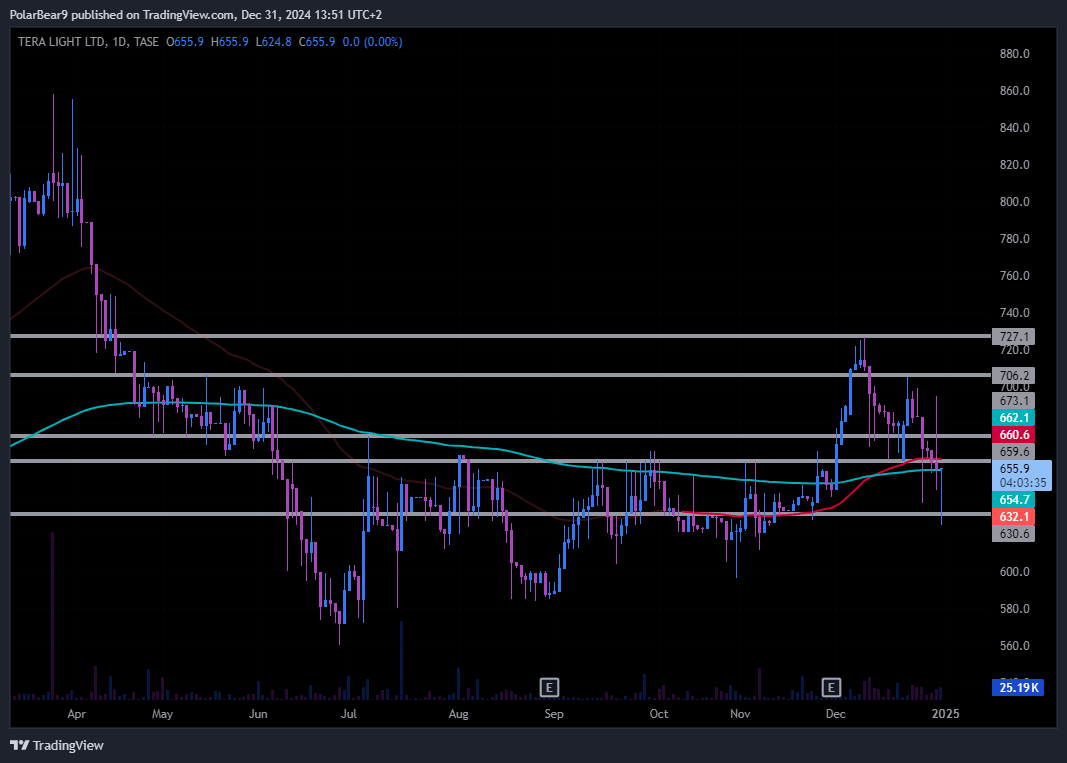Click the Dec label on time axis
The height and width of the screenshot is (763, 1067).
pos(836,714)
